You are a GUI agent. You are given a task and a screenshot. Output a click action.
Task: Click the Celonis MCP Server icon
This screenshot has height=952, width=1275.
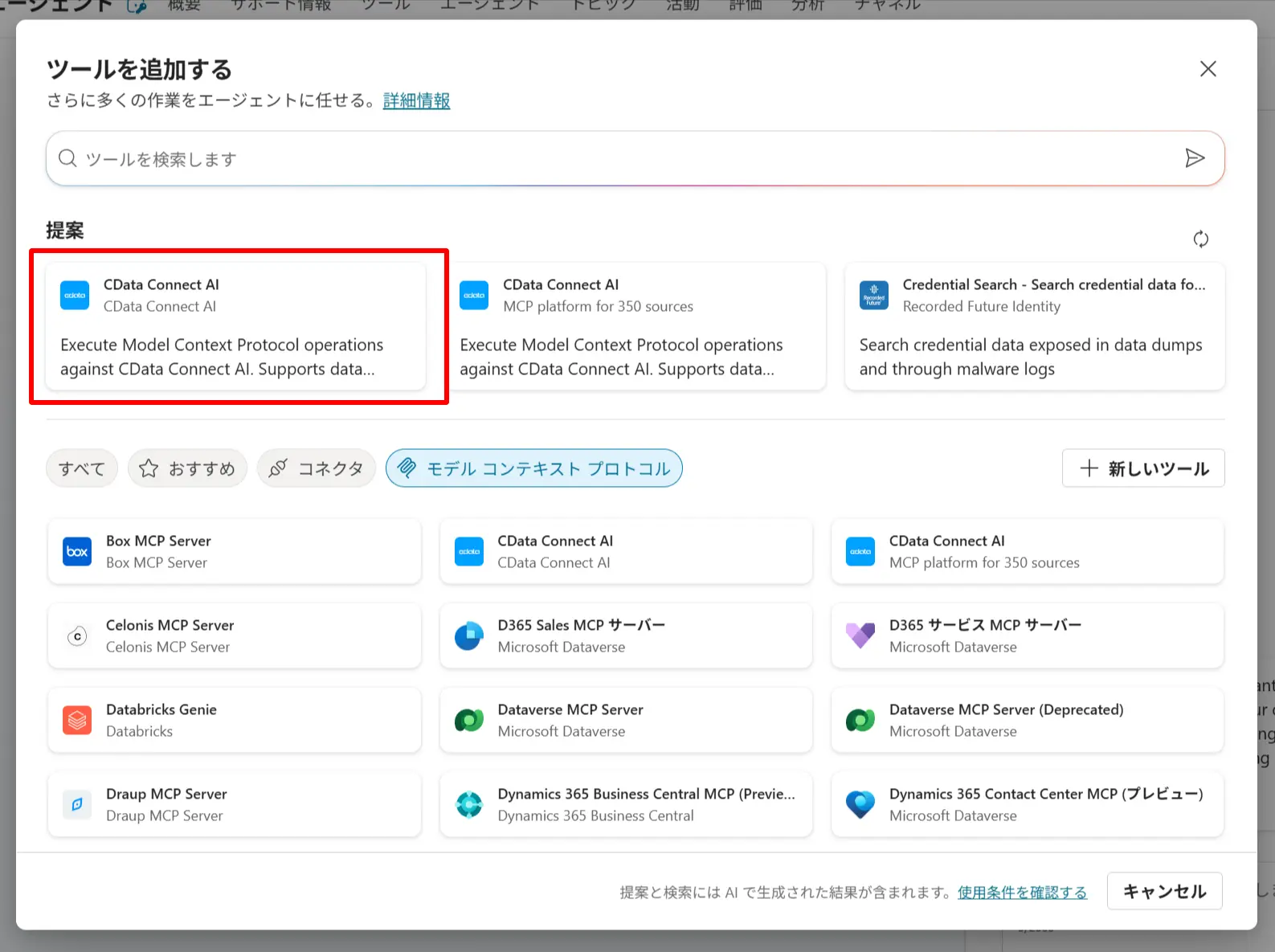[x=77, y=636]
